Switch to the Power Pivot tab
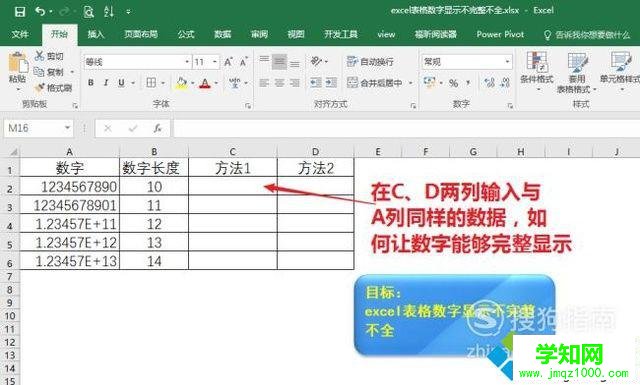 [x=500, y=34]
